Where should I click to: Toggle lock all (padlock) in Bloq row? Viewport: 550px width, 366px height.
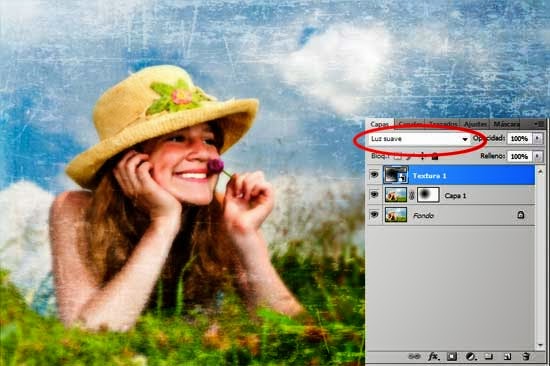click(435, 156)
